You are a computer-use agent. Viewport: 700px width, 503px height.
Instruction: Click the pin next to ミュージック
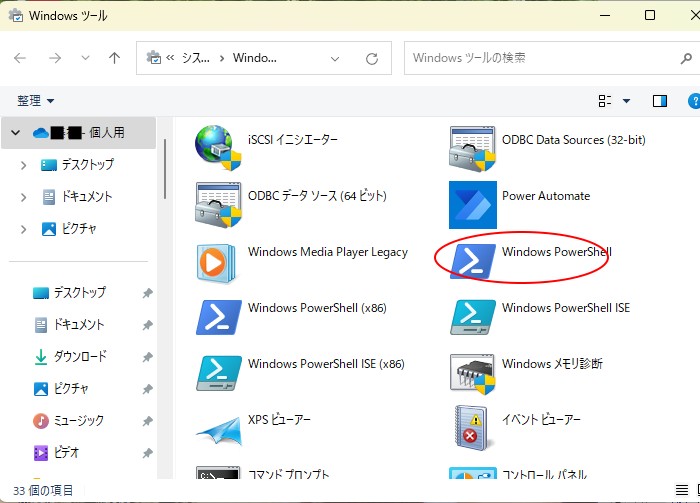pyautogui.click(x=147, y=421)
